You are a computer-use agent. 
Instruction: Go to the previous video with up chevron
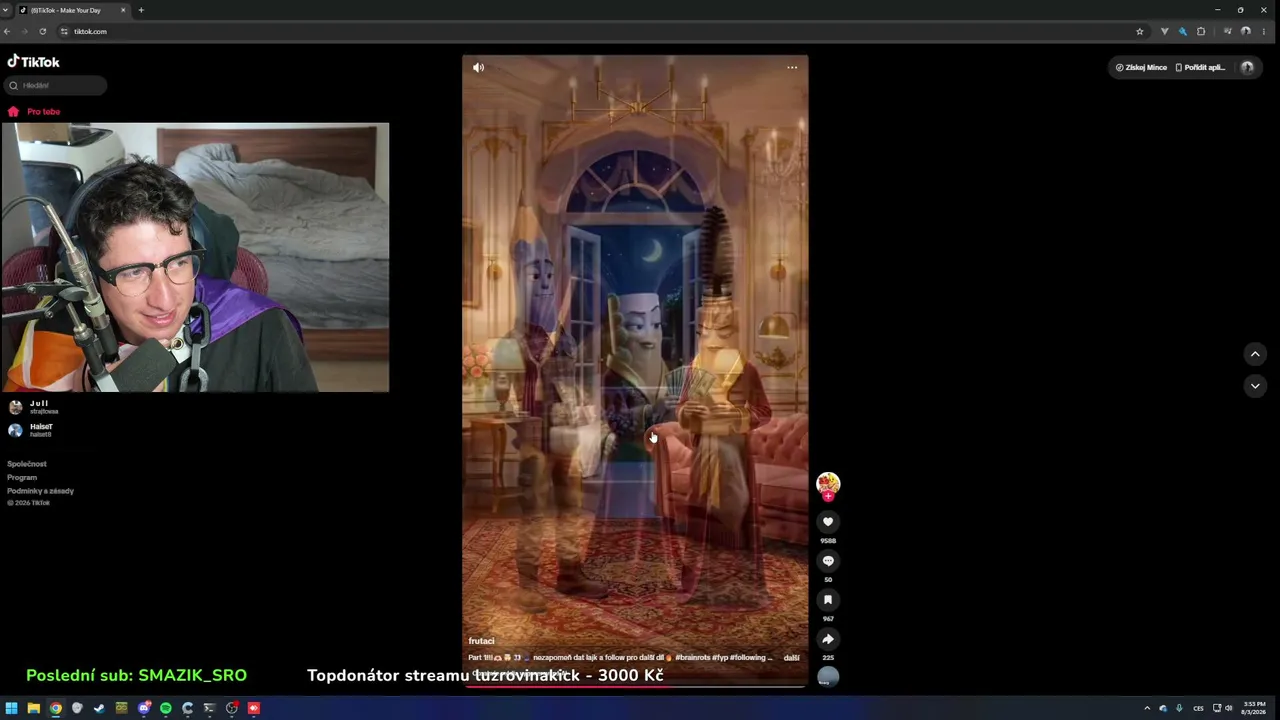[x=1255, y=354]
